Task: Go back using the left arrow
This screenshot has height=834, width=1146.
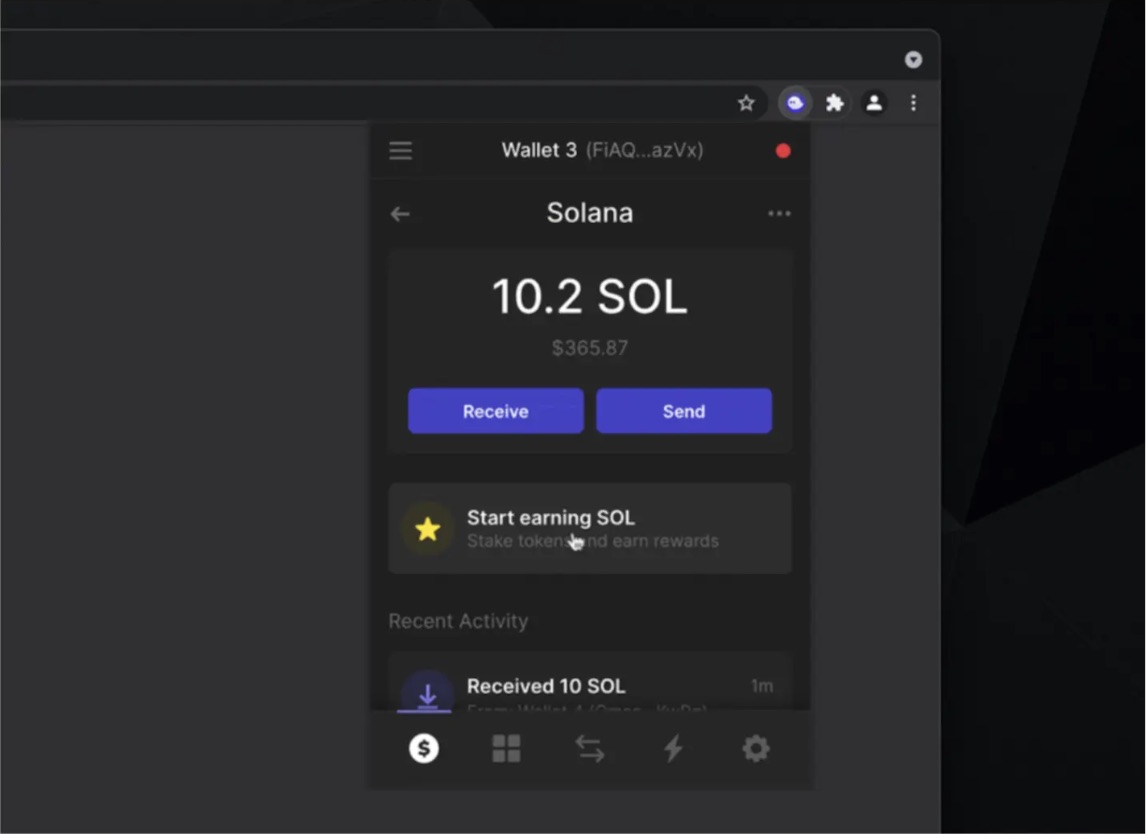Action: pos(400,213)
